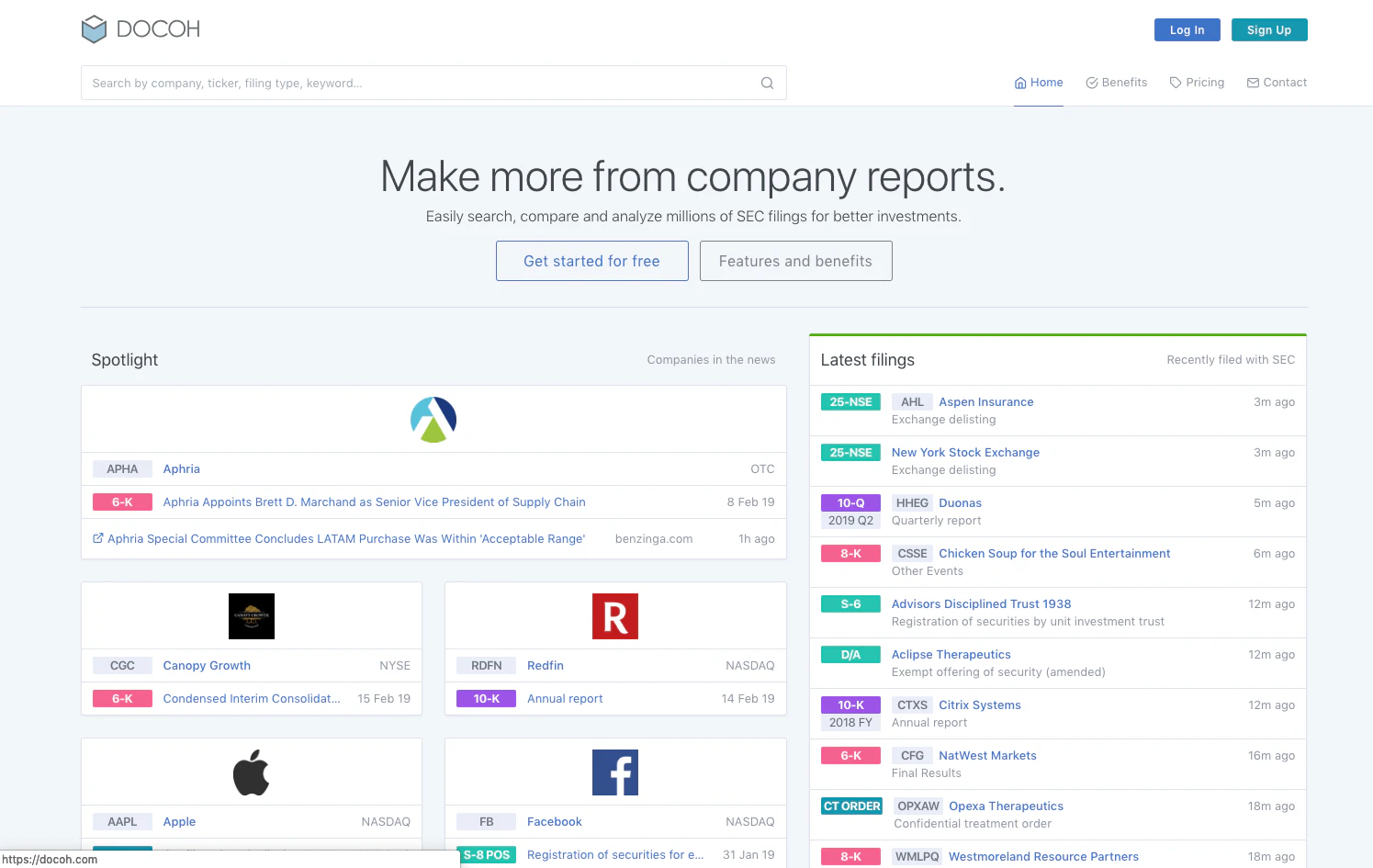1373x868 pixels.
Task: Click the Sign Up button
Action: tap(1269, 30)
